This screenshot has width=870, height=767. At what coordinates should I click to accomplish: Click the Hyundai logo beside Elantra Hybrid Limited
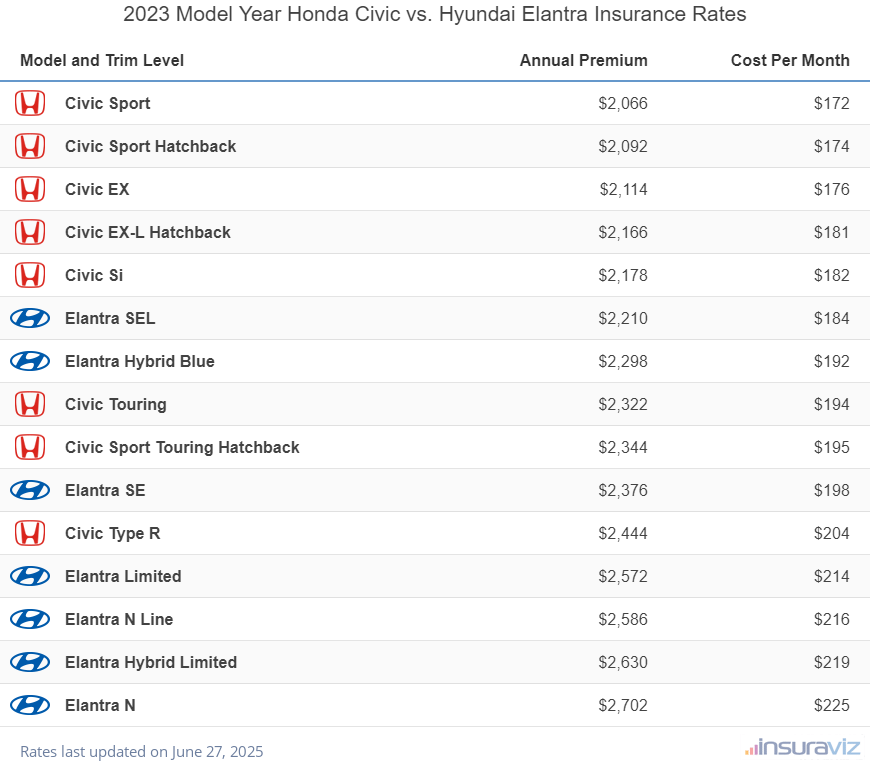(30, 663)
